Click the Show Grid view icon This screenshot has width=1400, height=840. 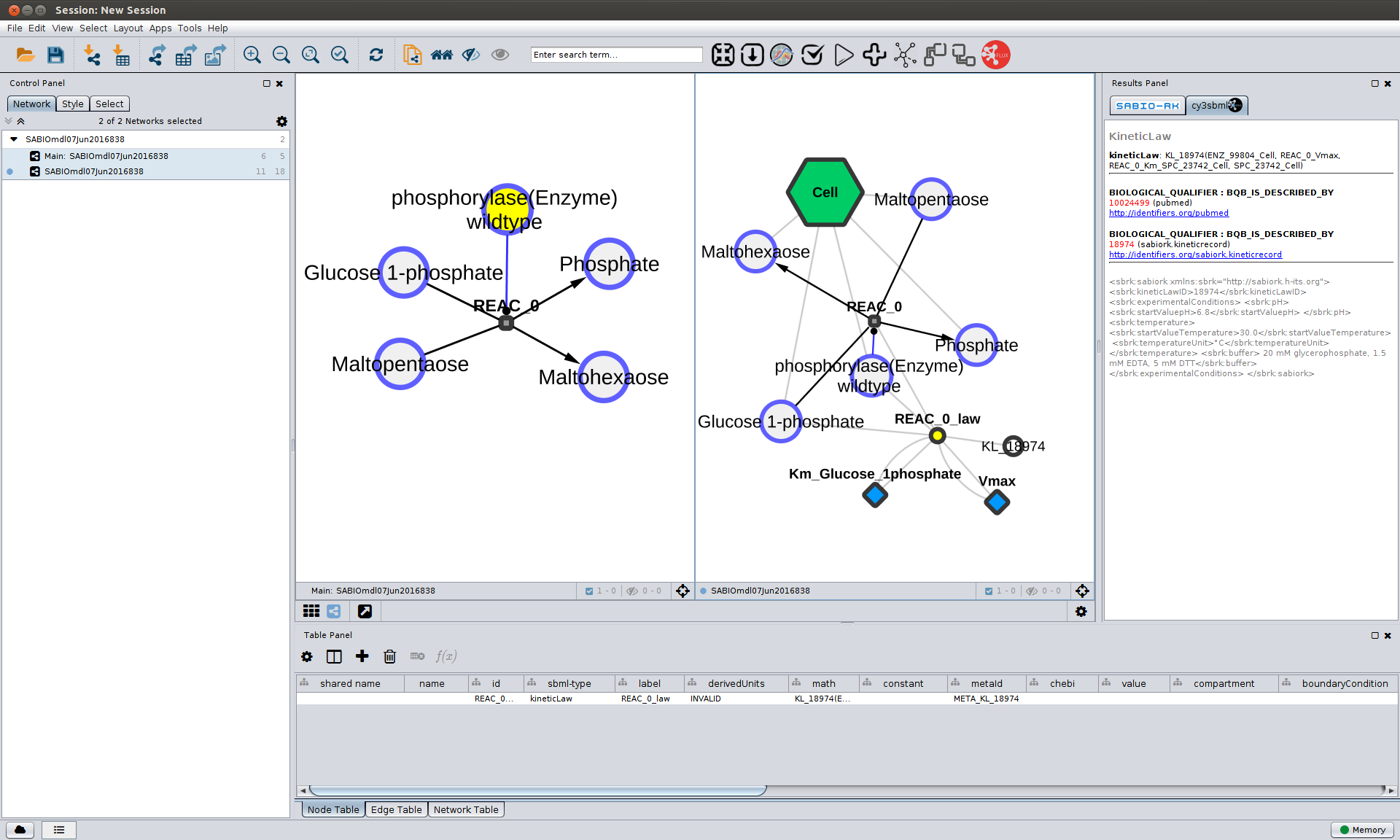coord(311,612)
